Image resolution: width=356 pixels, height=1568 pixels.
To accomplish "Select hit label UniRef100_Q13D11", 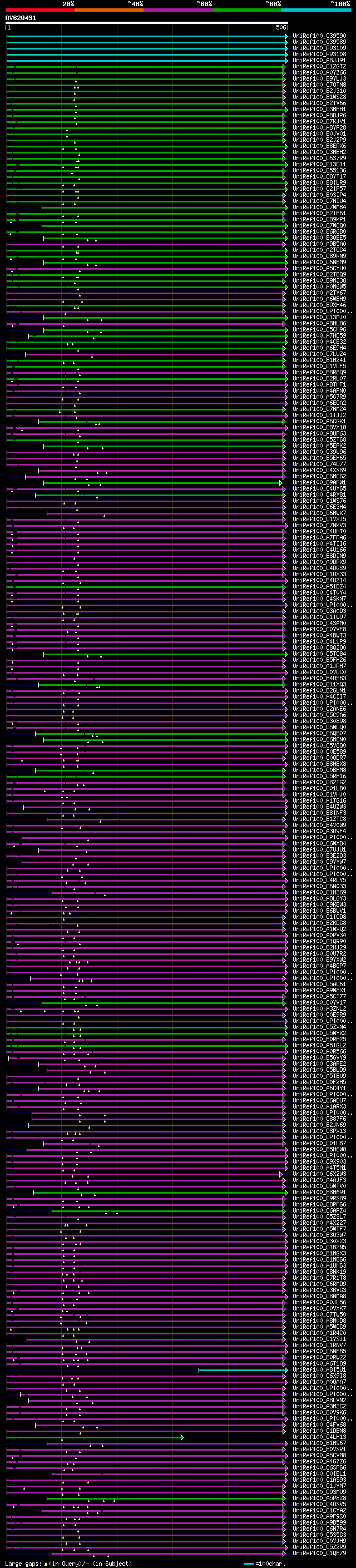I will [319, 164].
